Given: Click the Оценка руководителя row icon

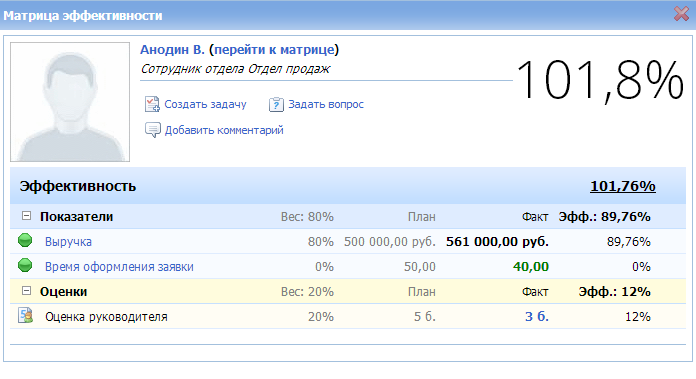Looking at the screenshot, I should [25, 316].
